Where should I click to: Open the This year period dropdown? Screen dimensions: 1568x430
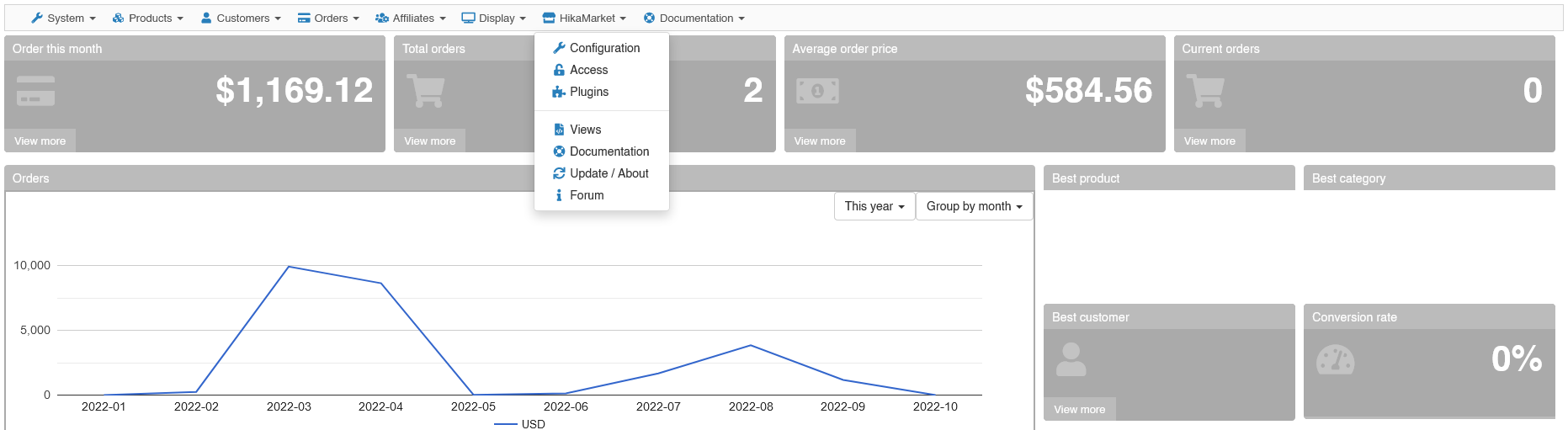click(x=874, y=206)
